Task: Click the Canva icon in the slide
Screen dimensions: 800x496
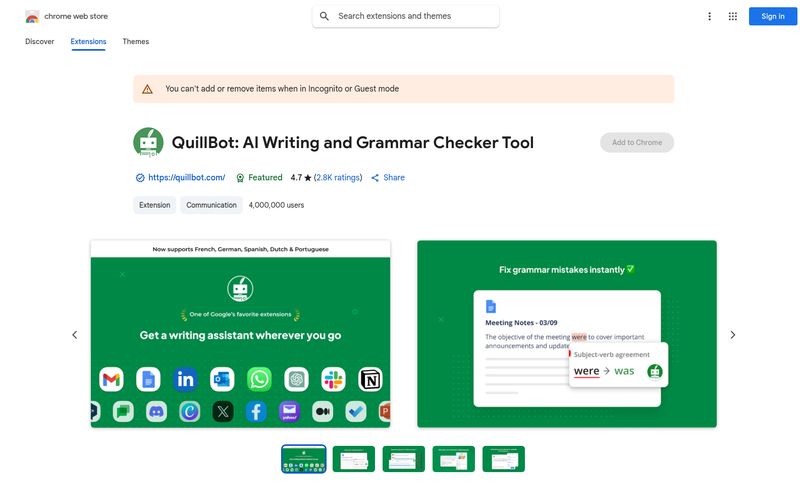Action: [189, 411]
